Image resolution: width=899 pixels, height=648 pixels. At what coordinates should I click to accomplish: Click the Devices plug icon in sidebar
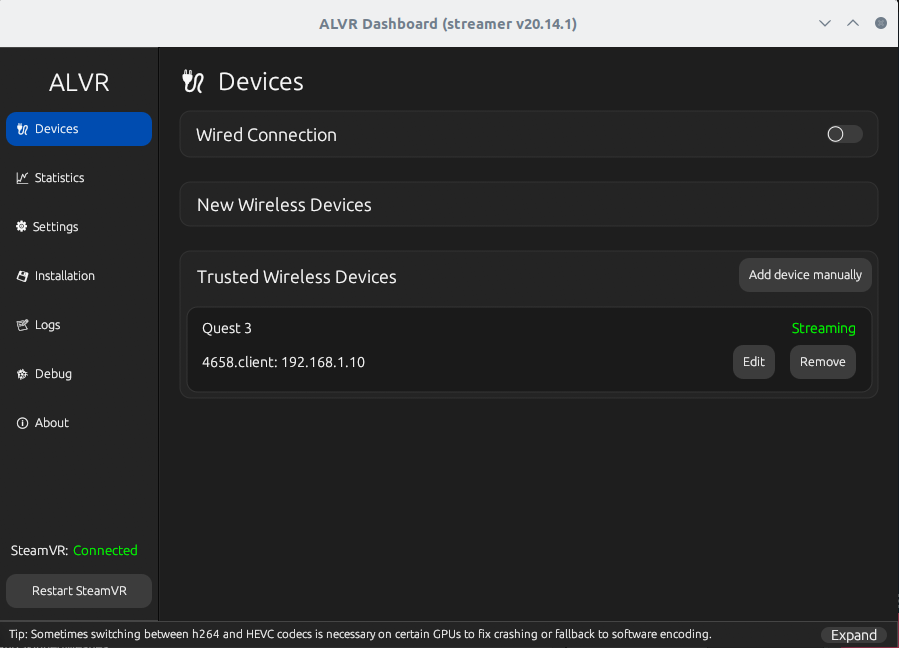tap(23, 129)
